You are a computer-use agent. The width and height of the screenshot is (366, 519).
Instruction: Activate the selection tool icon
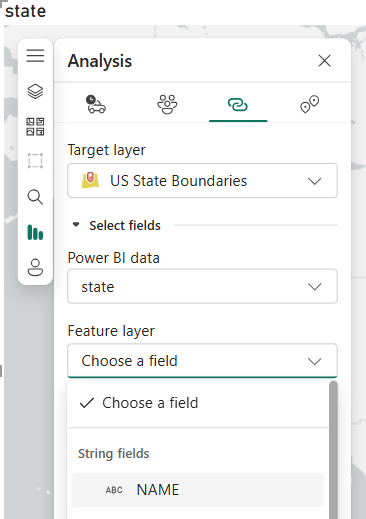(35, 161)
